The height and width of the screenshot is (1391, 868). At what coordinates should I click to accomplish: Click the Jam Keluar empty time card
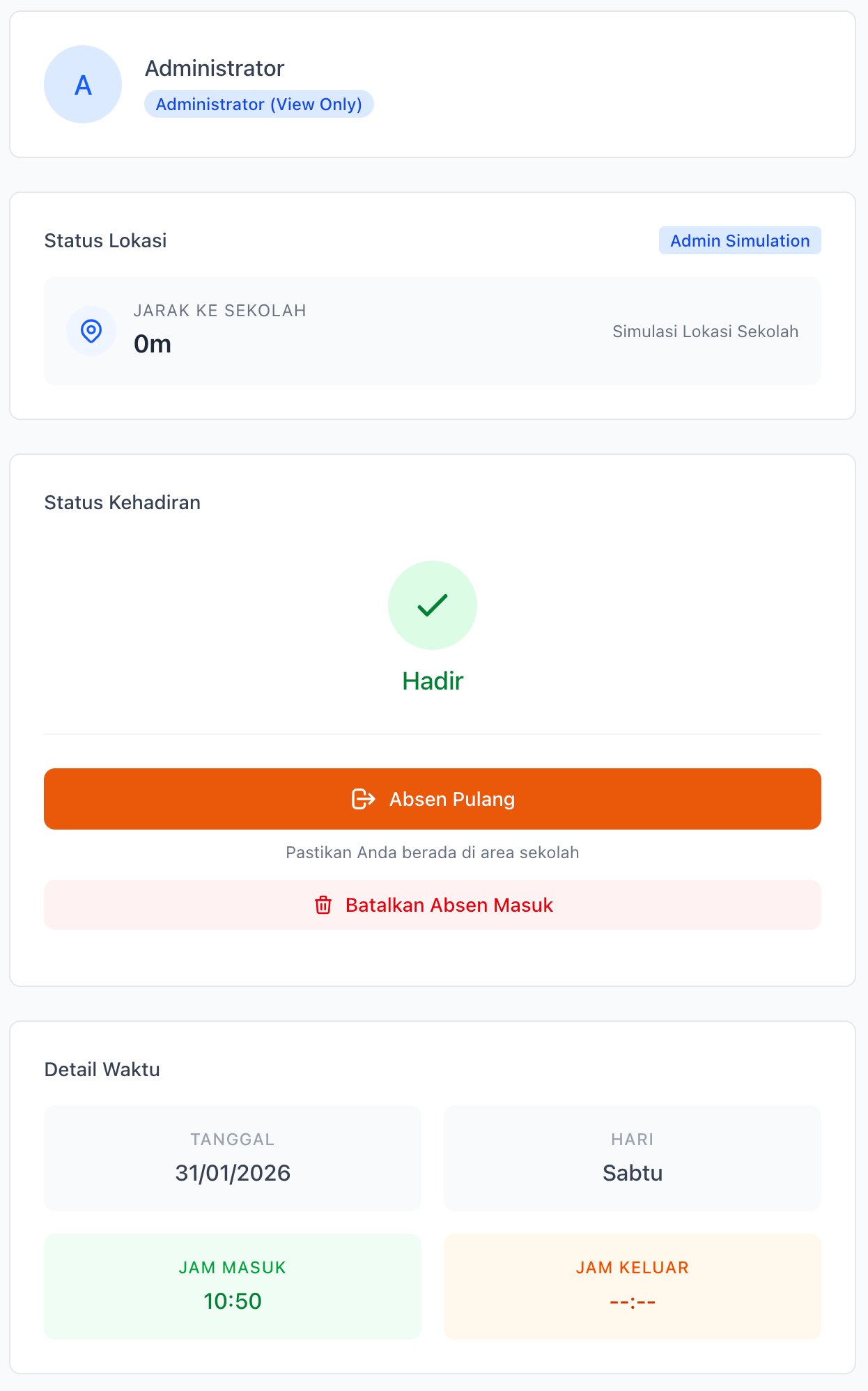633,1286
